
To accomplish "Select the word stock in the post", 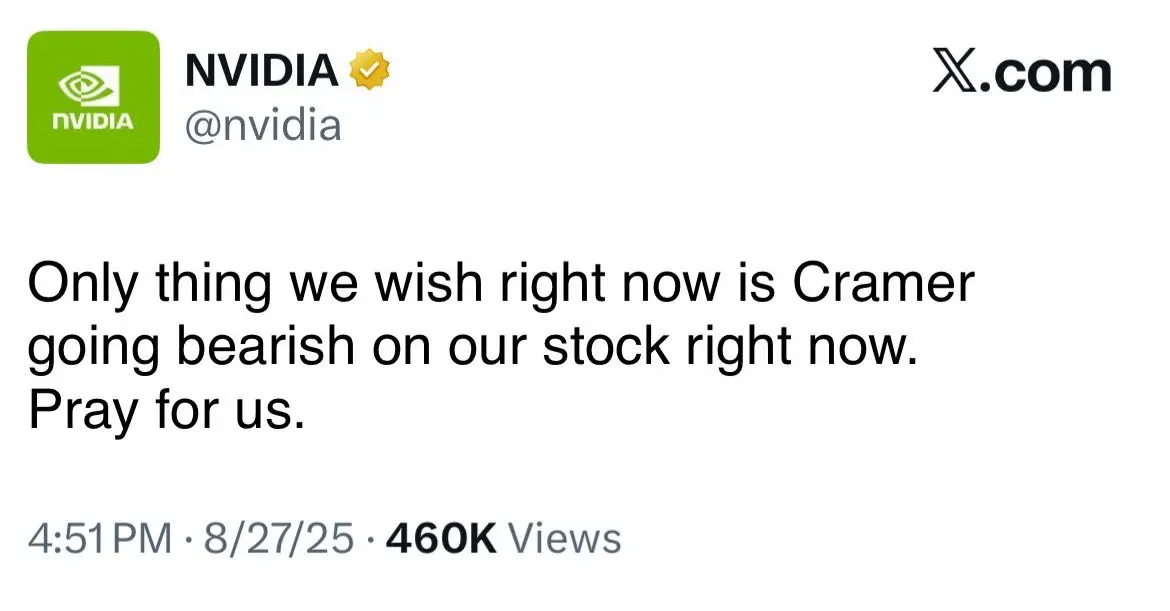I will click(606, 346).
